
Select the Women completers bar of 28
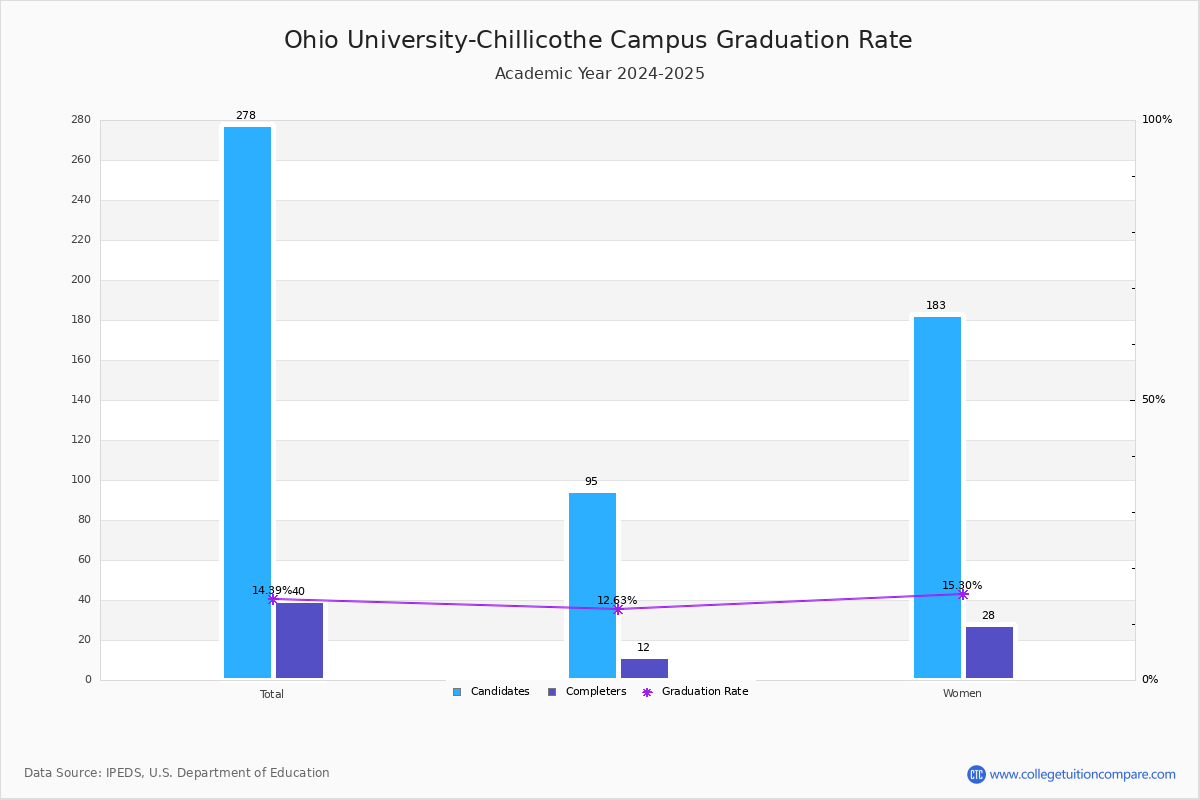(989, 653)
